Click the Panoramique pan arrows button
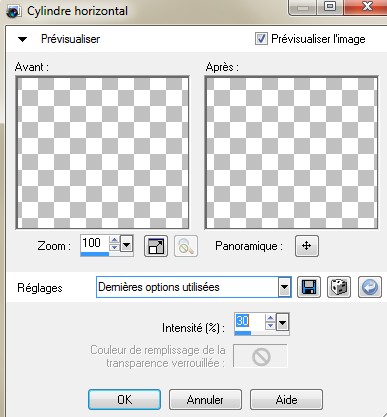Viewport: 387px width, 417px height. [x=307, y=246]
